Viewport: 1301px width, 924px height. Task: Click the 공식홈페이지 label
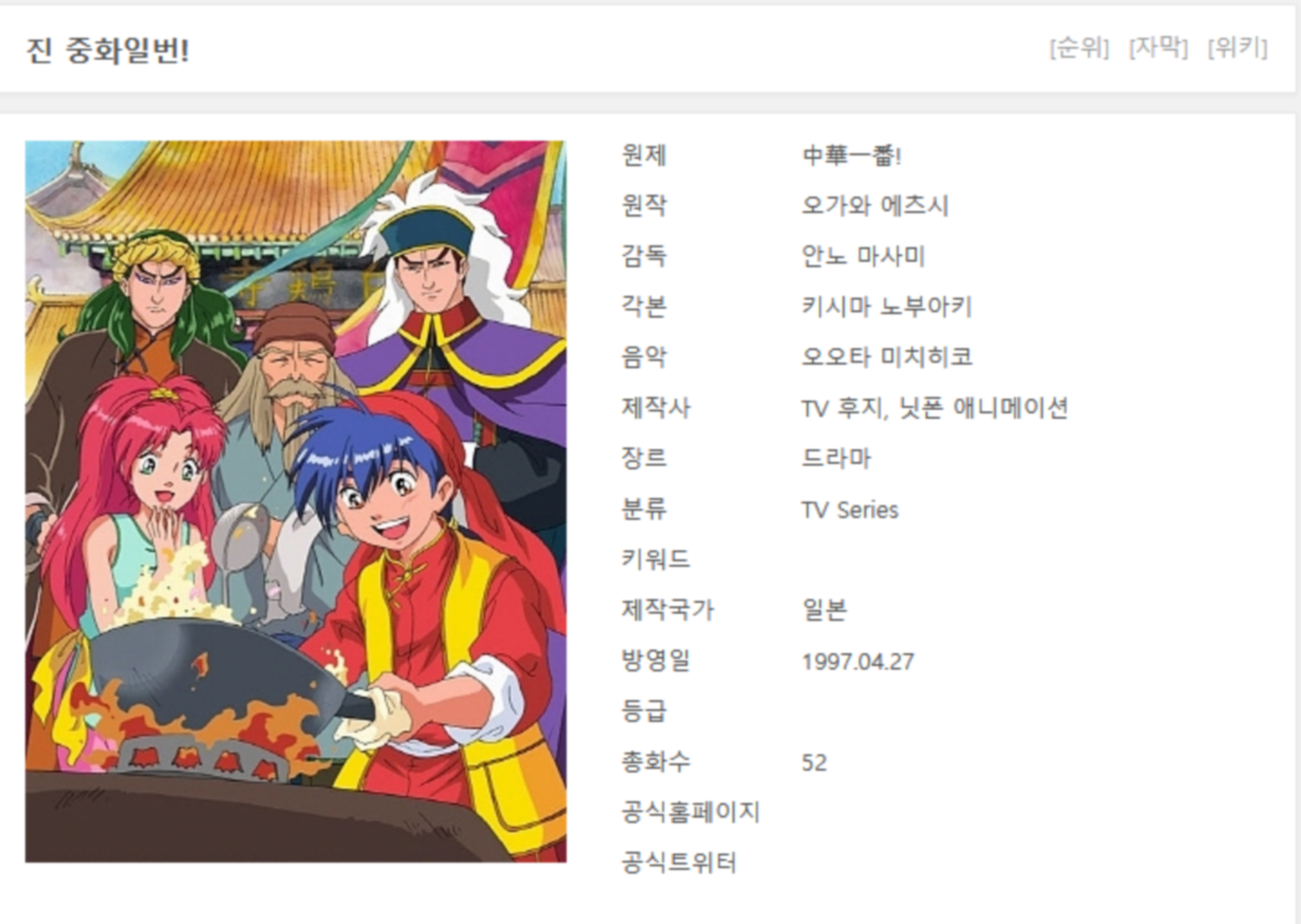click(x=691, y=812)
